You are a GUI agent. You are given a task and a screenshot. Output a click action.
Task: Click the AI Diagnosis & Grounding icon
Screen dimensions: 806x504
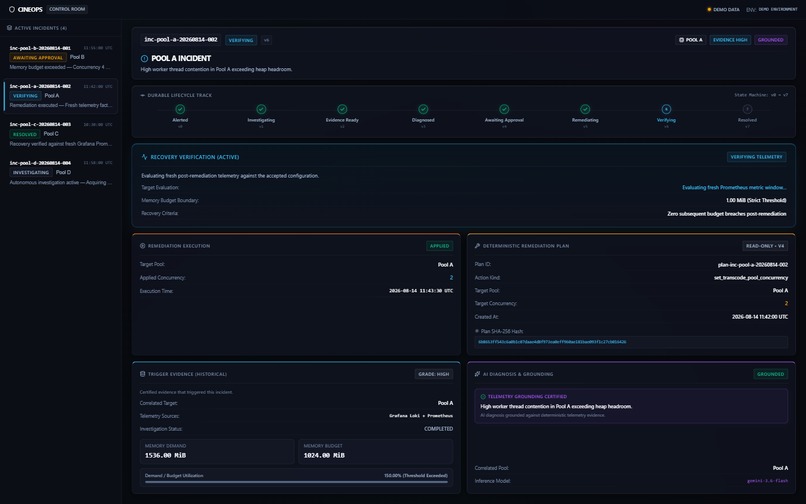tap(478, 374)
